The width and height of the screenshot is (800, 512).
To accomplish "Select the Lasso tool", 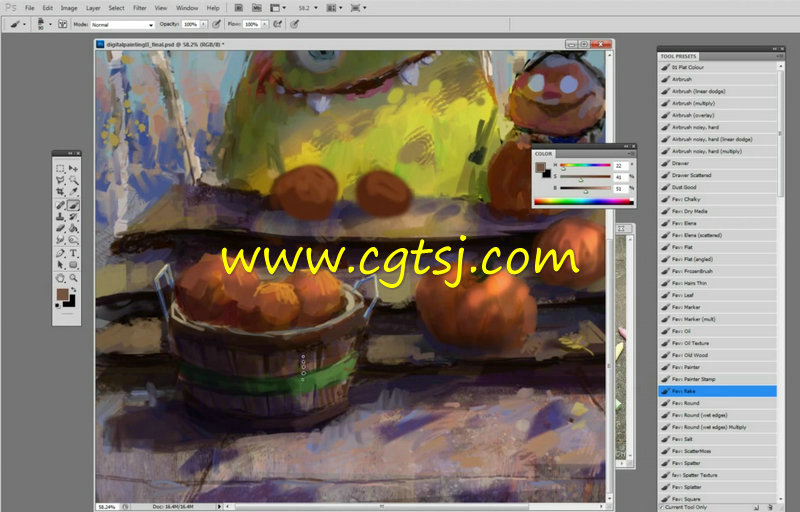I will point(60,181).
